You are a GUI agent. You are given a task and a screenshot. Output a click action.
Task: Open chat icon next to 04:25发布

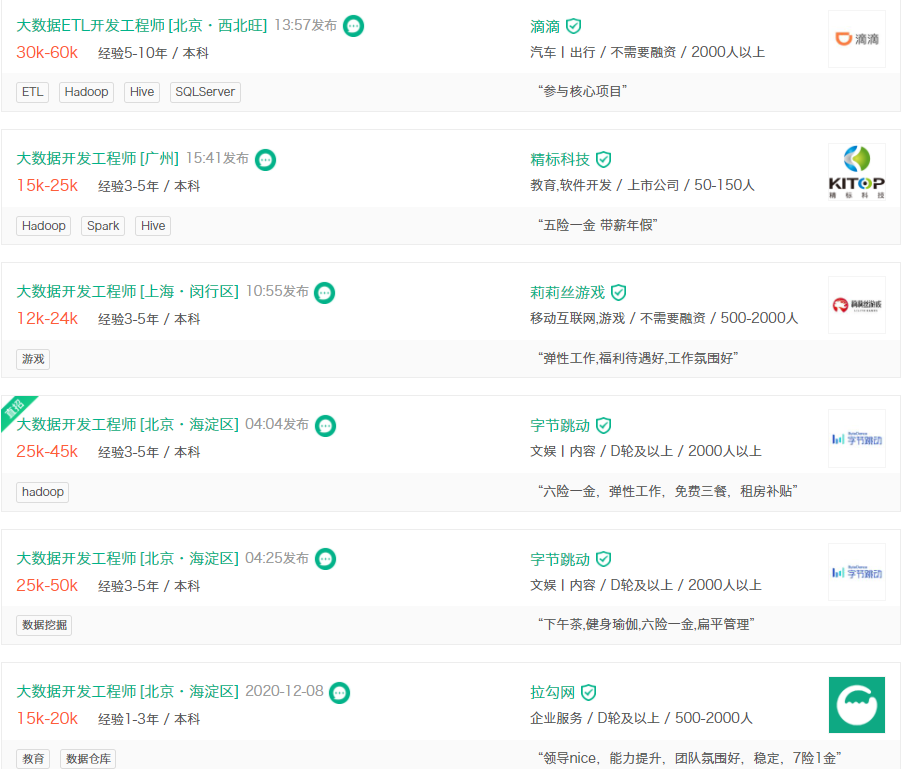(326, 559)
